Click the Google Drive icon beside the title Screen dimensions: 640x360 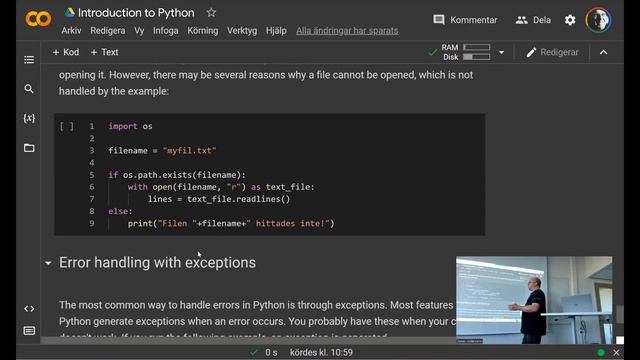tap(70, 13)
